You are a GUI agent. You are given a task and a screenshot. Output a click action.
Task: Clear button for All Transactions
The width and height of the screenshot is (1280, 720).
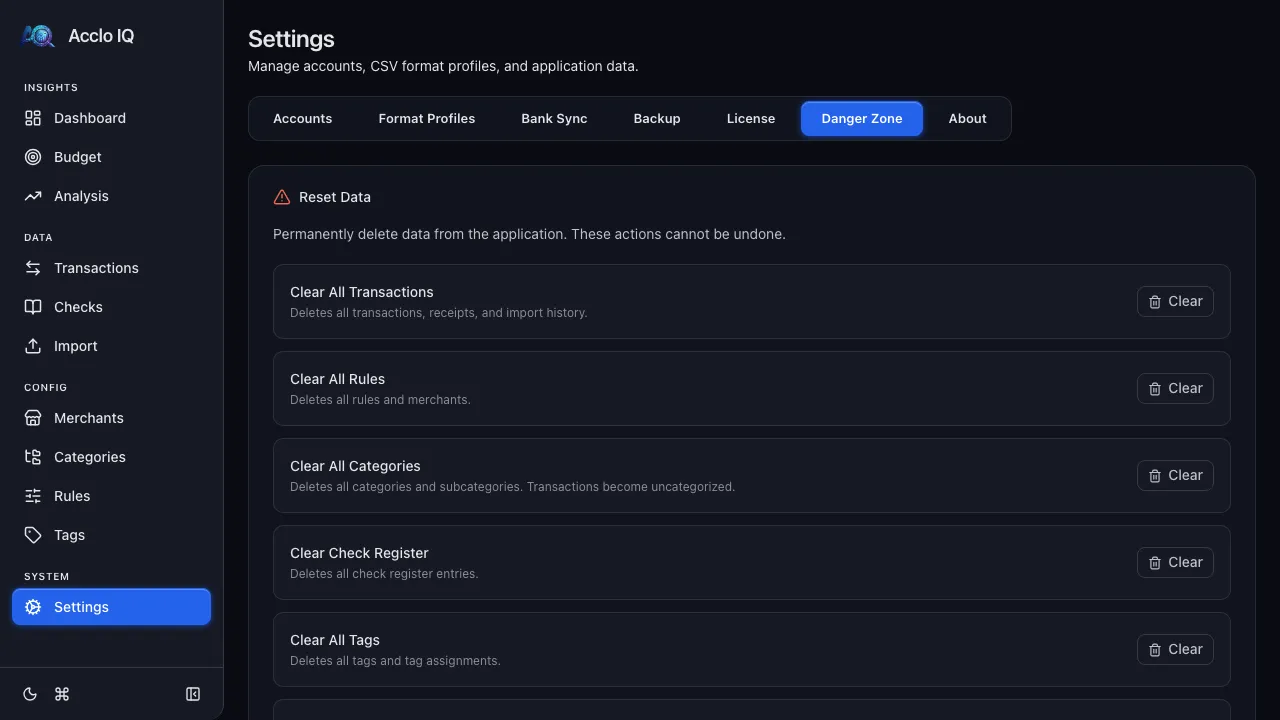click(1175, 301)
